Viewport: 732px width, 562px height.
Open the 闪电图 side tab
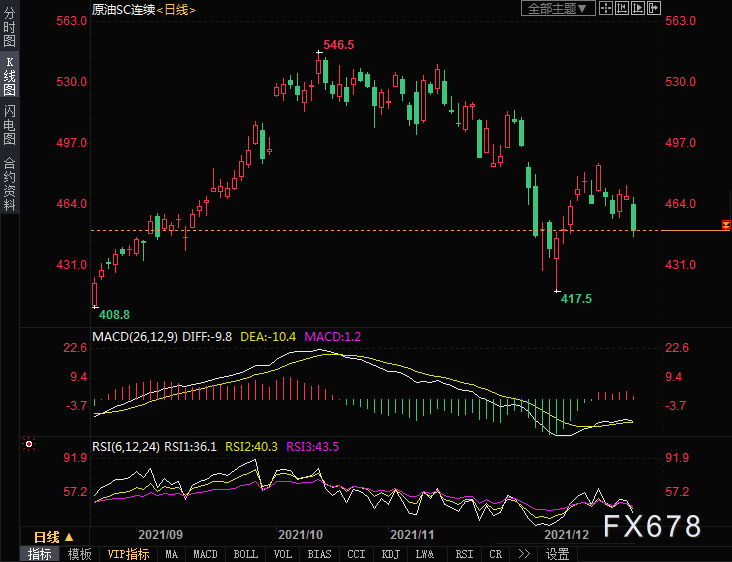pyautogui.click(x=9, y=125)
